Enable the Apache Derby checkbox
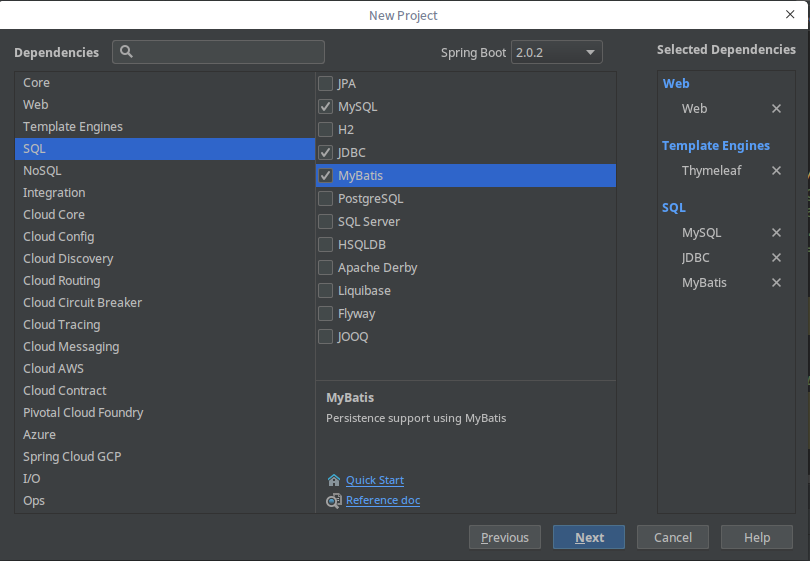 (325, 268)
